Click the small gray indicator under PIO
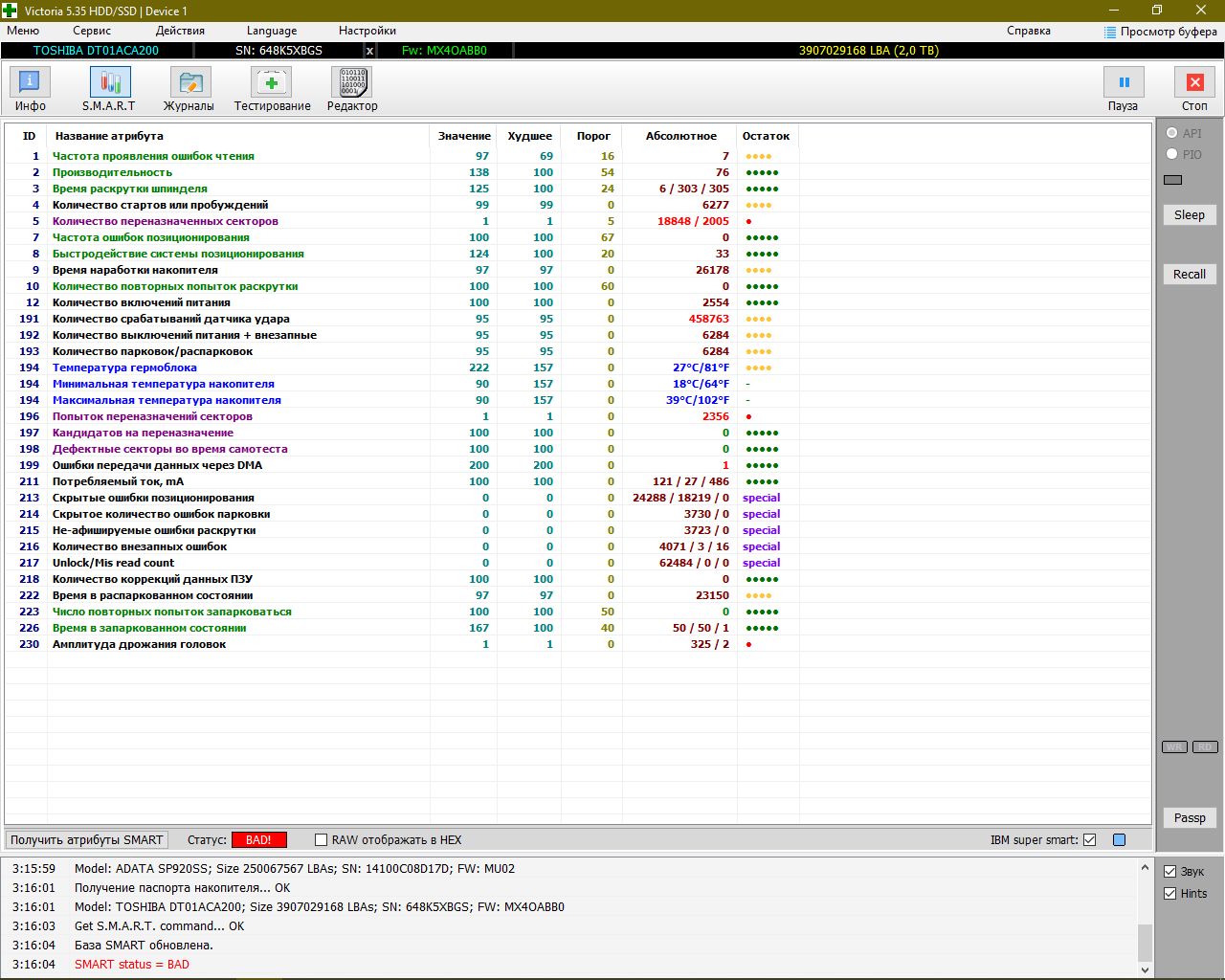Viewport: 1225px width, 980px height. (x=1172, y=179)
